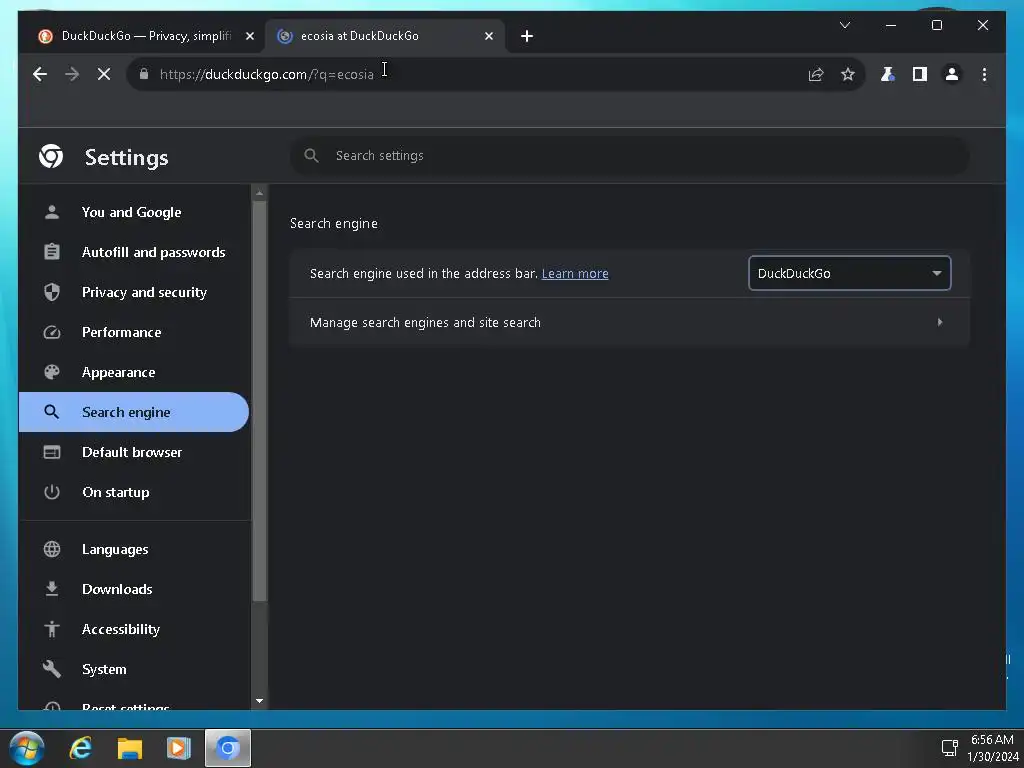Open Chrome Labs flask icon
Image resolution: width=1024 pixels, height=768 pixels.
(887, 74)
